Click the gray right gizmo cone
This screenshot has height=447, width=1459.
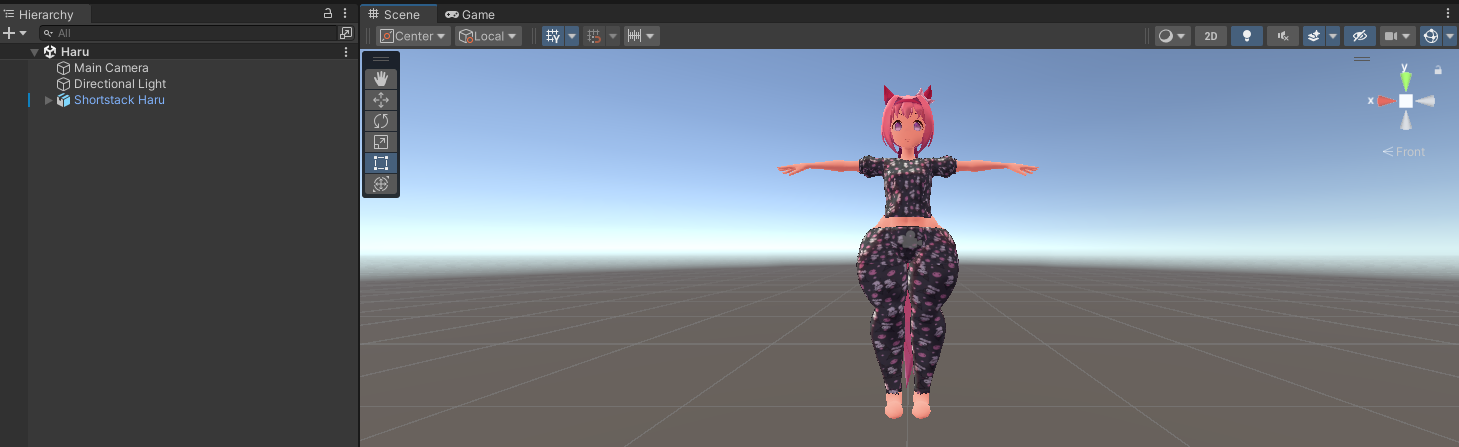point(1426,101)
